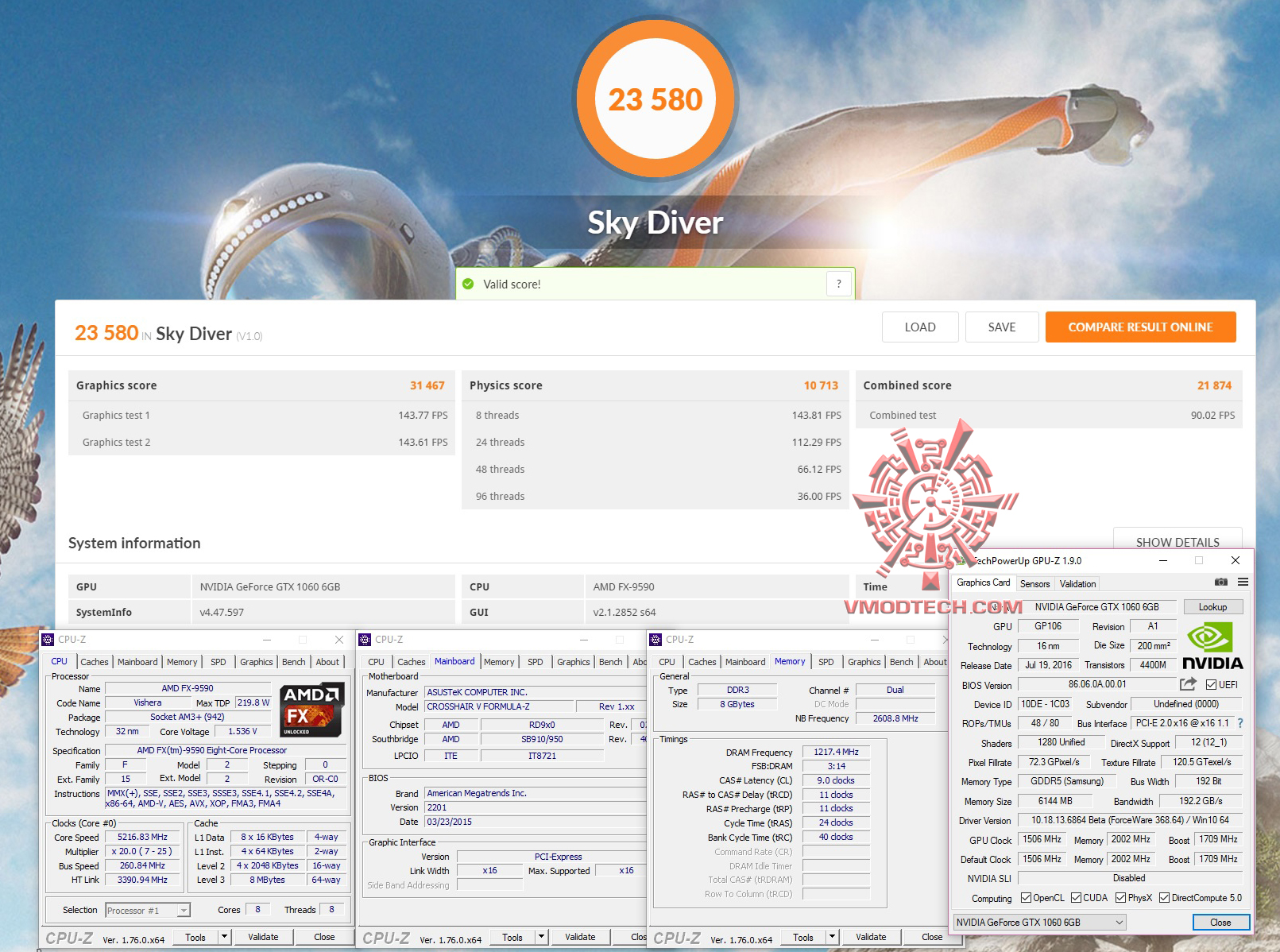Click the Memory Size value 6144 MB
The image size is (1280, 952).
[1055, 801]
